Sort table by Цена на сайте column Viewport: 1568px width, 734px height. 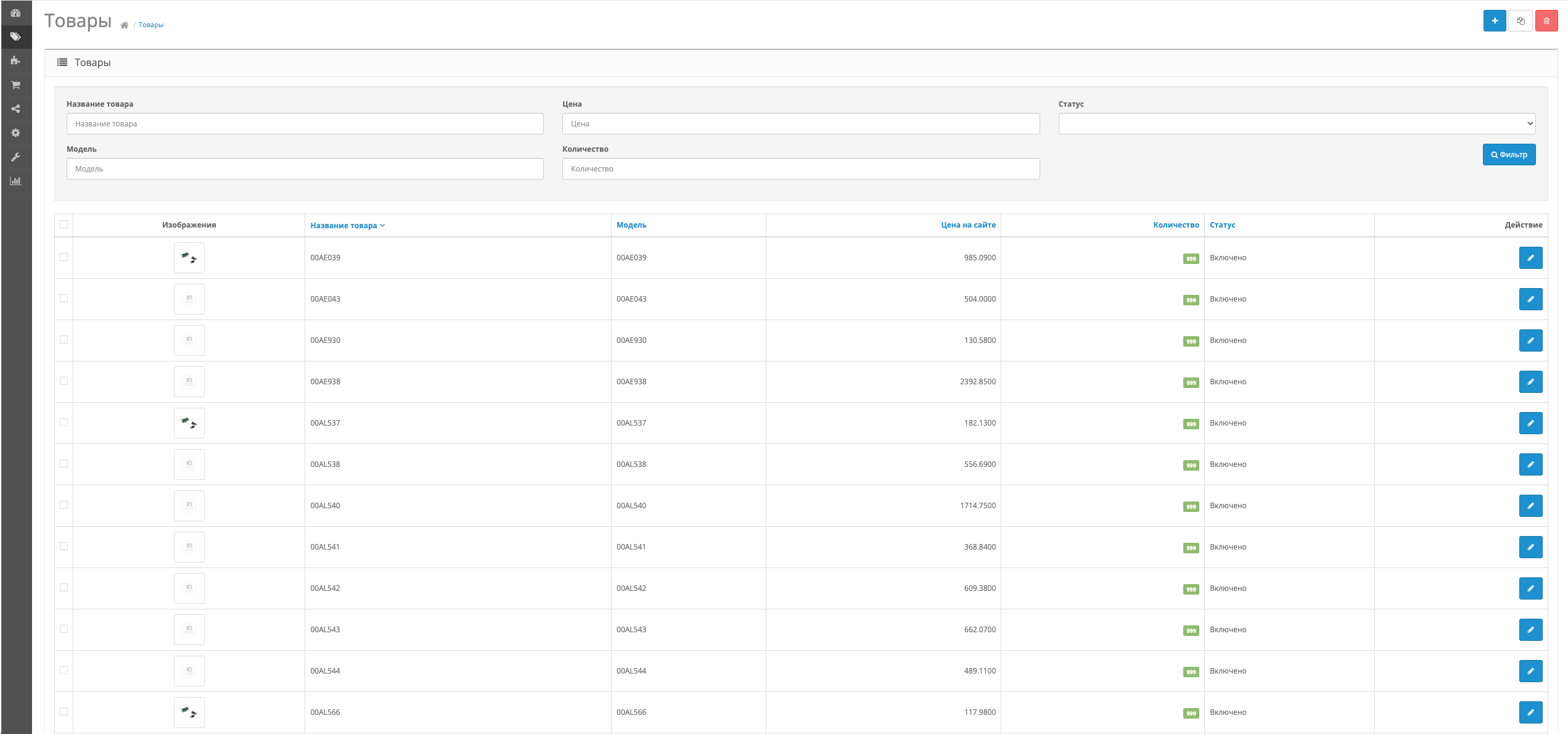[x=967, y=225]
